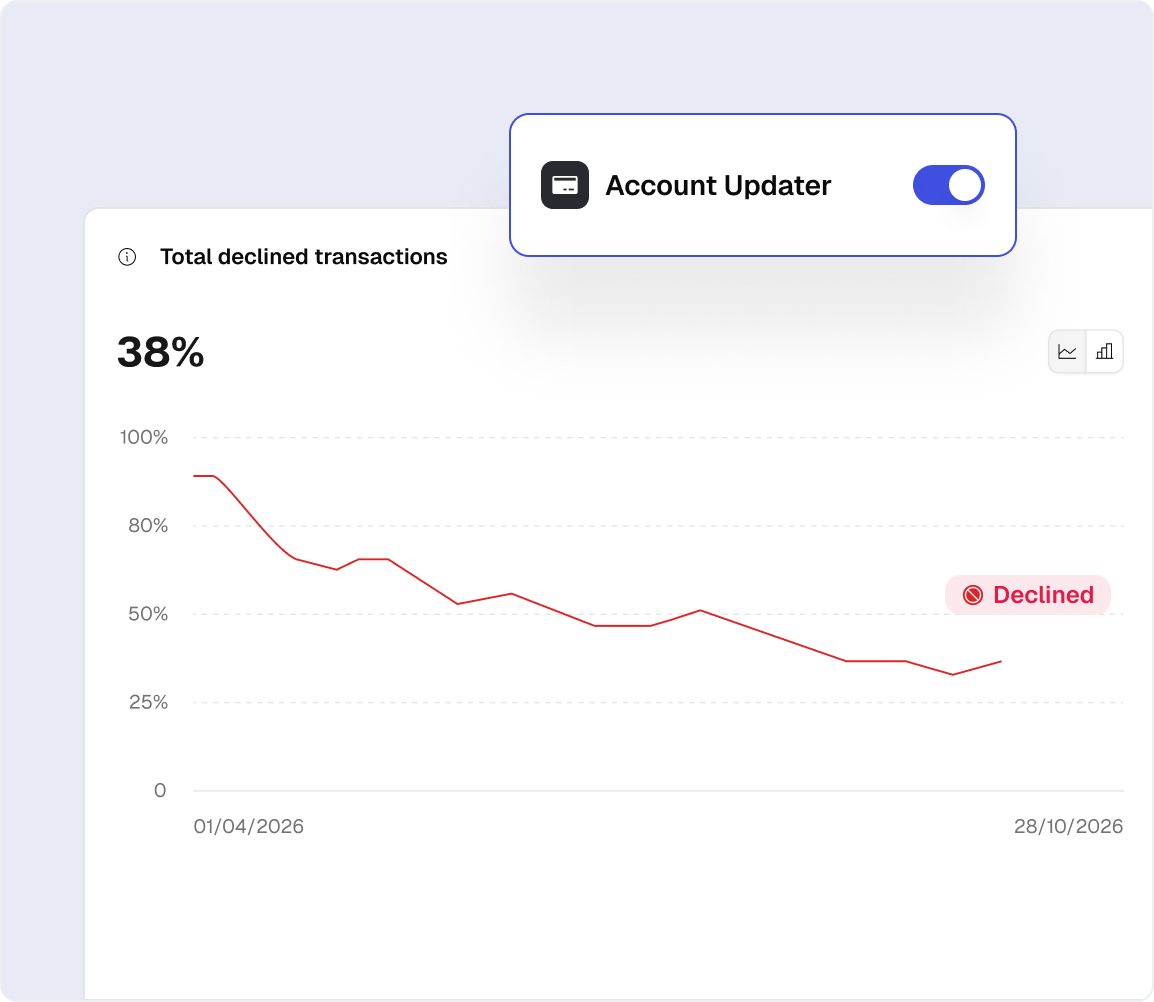This screenshot has width=1154, height=1002.
Task: Switch to bar chart view
Action: click(1104, 352)
